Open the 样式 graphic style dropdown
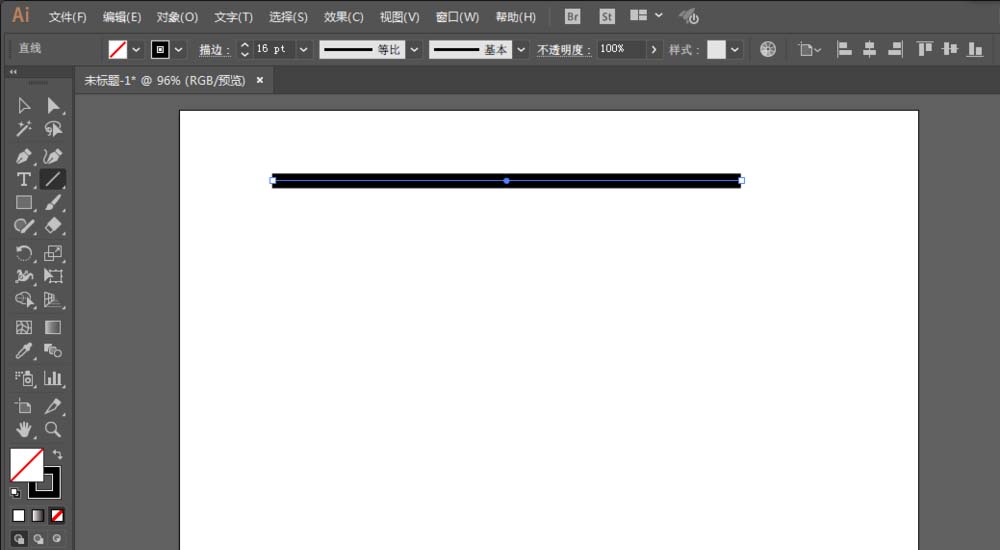This screenshot has width=1000, height=550. point(735,49)
